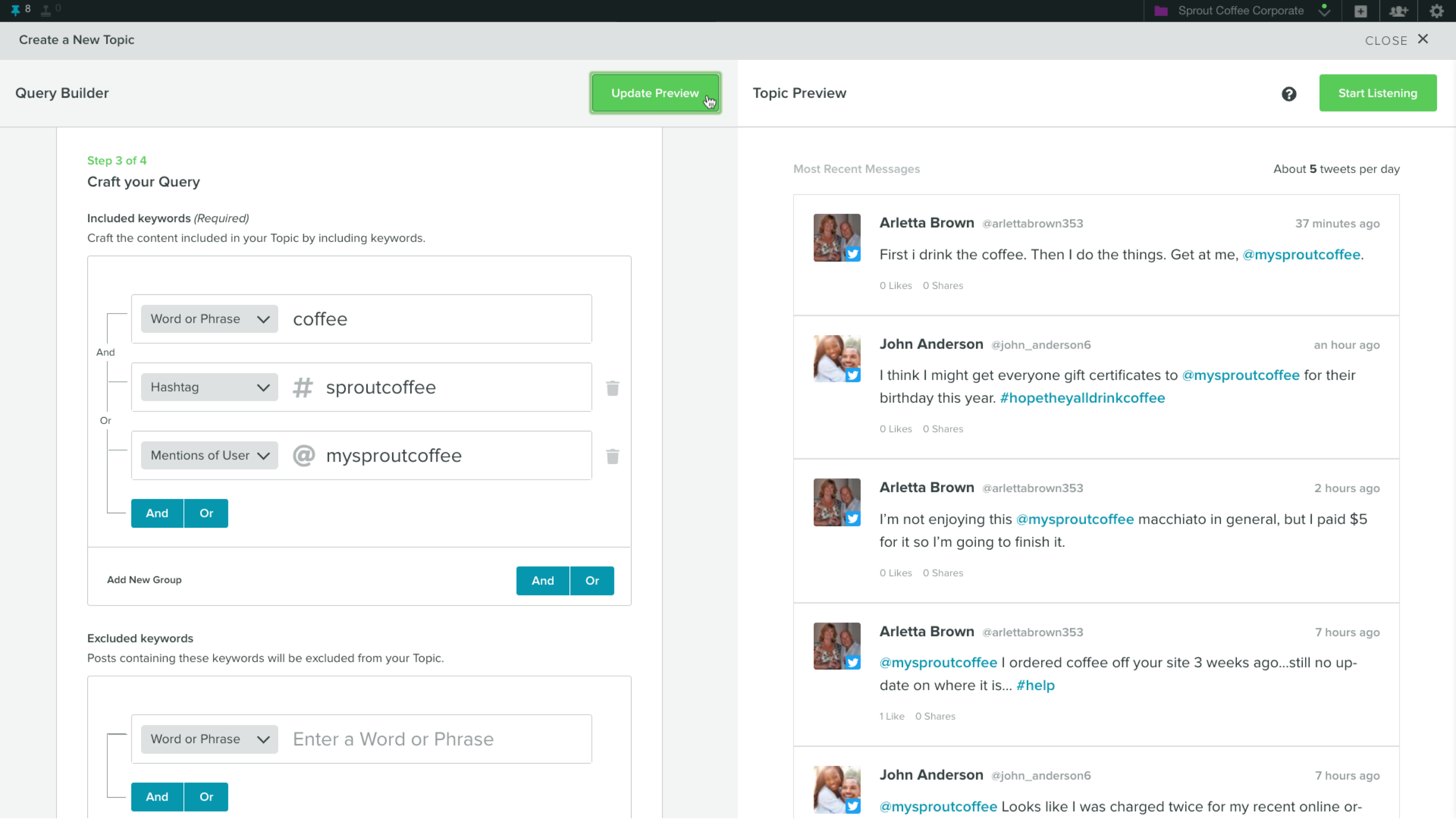The image size is (1456, 819).
Task: Click the #hopetheyalldrinkcoffee hashtag link
Action: click(x=1083, y=398)
